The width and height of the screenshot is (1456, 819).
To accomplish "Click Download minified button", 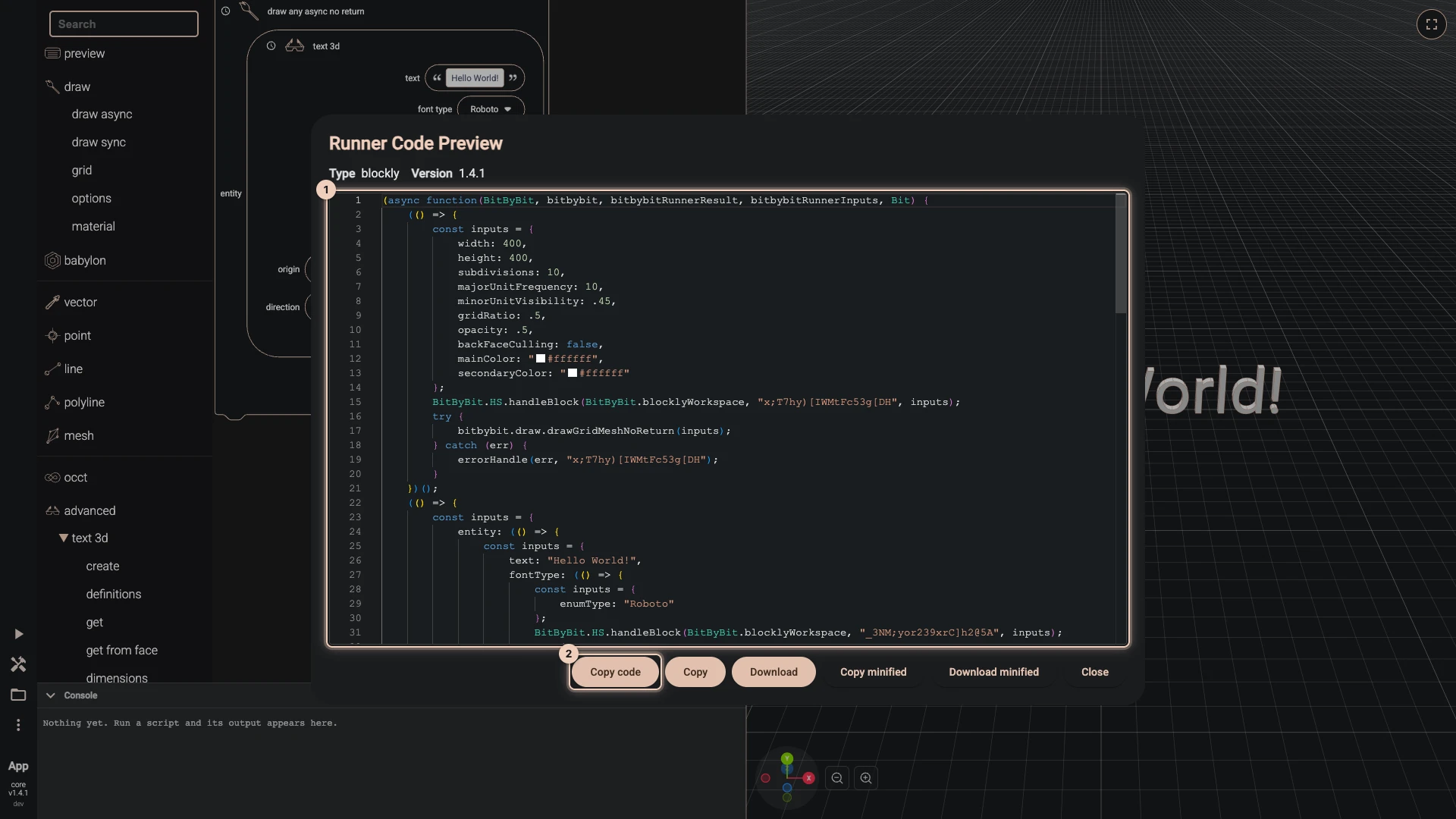I will coord(993,673).
